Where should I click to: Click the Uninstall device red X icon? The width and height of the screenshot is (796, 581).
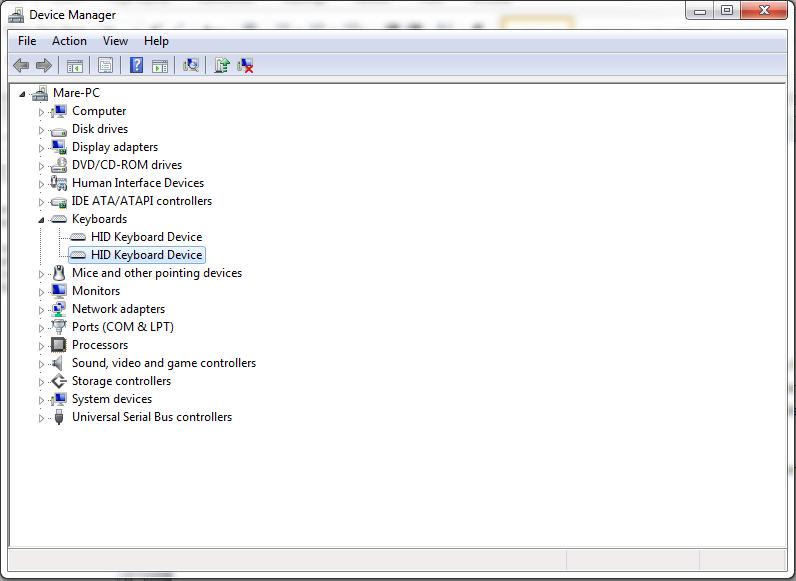245,66
